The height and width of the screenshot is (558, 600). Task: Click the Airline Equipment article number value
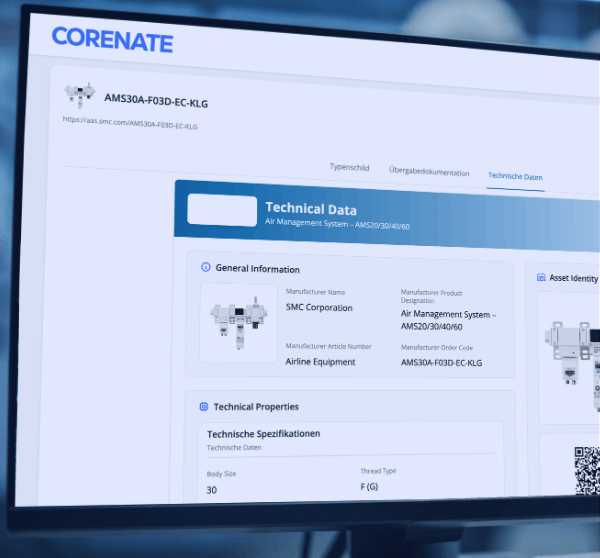(320, 362)
